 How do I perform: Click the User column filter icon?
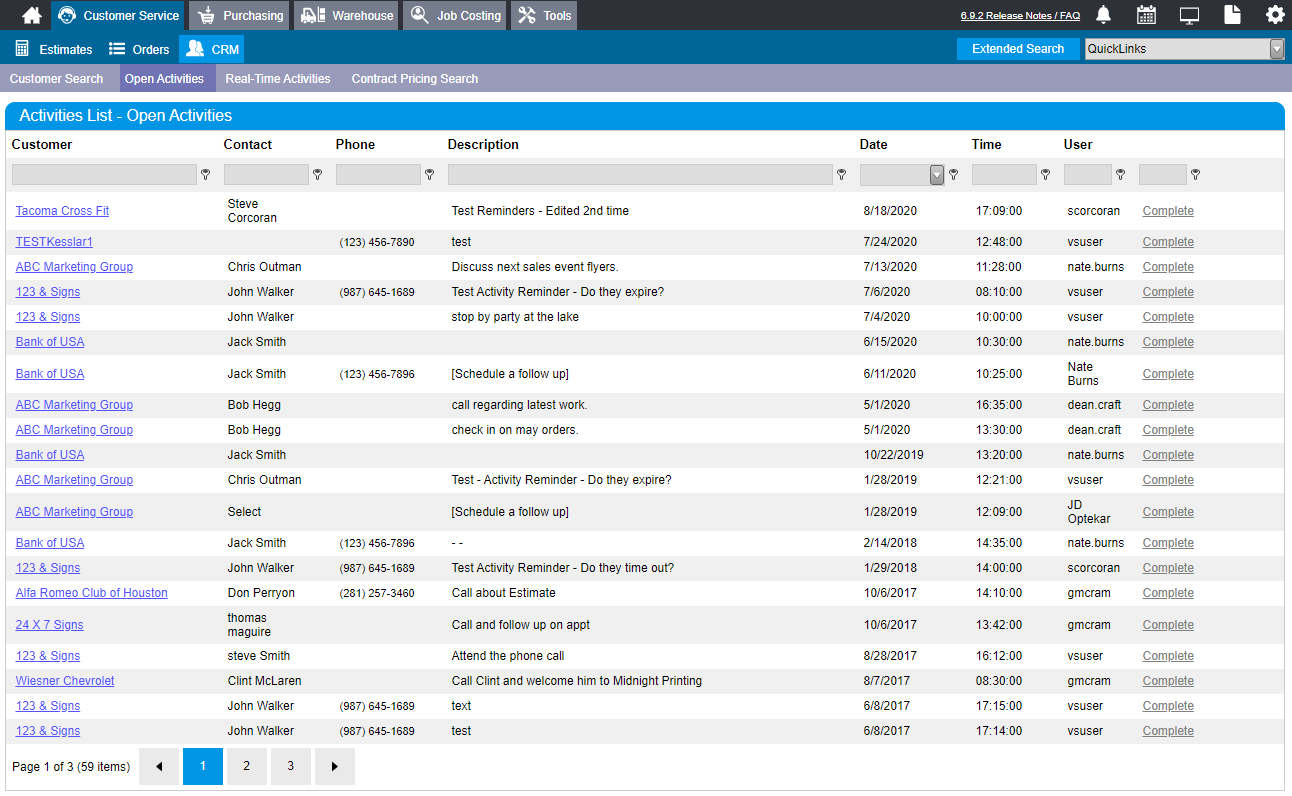[x=1121, y=174]
